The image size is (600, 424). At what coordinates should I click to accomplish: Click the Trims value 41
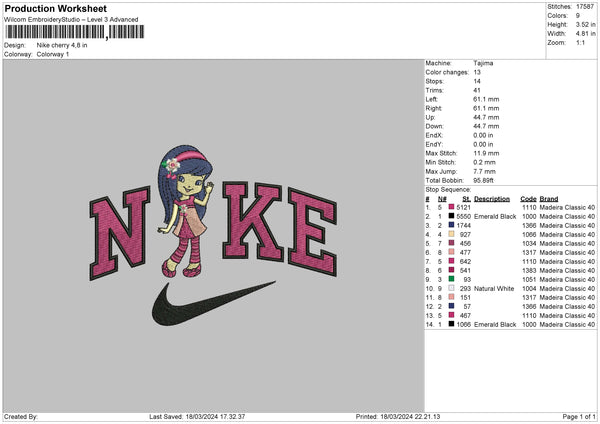pos(477,90)
